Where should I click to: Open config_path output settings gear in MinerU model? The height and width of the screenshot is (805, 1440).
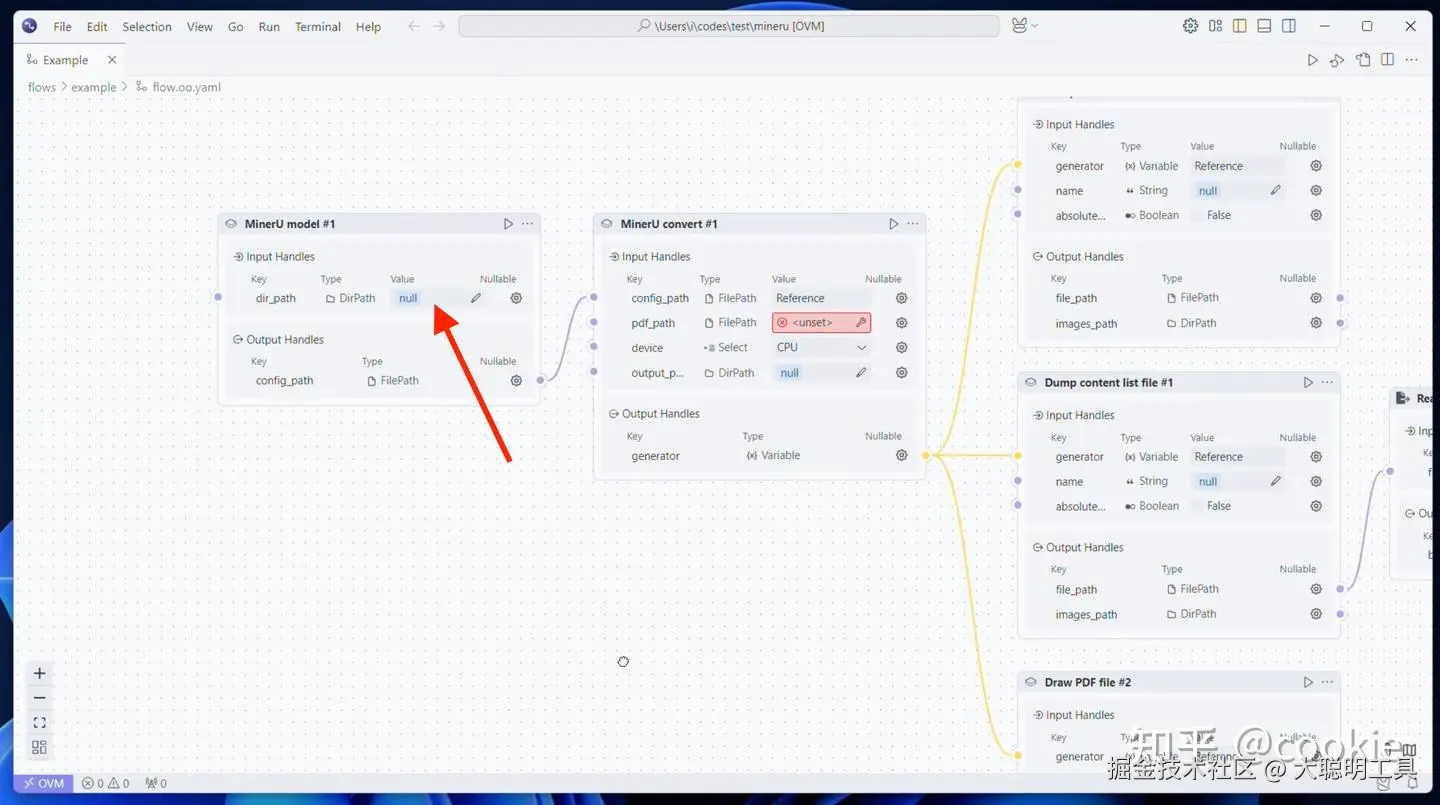516,380
